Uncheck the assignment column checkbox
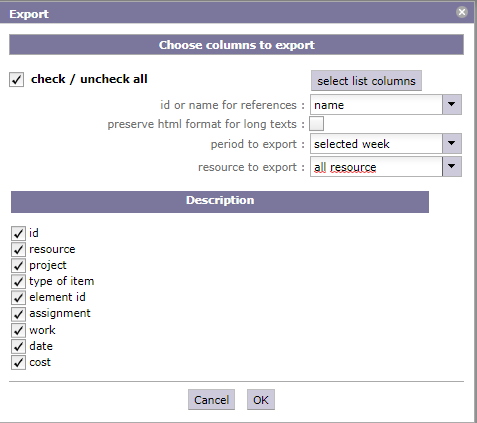 [18, 314]
